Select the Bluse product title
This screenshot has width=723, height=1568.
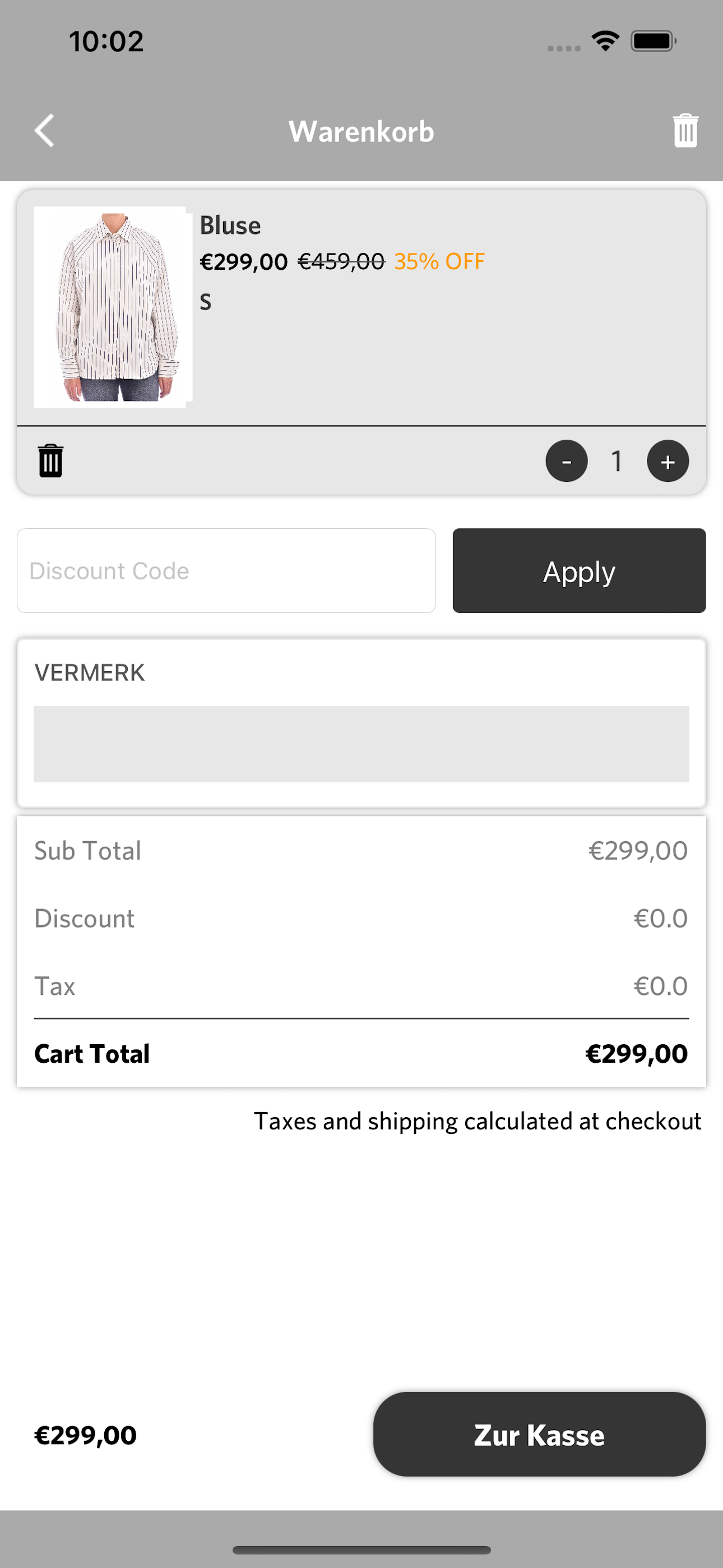click(230, 225)
